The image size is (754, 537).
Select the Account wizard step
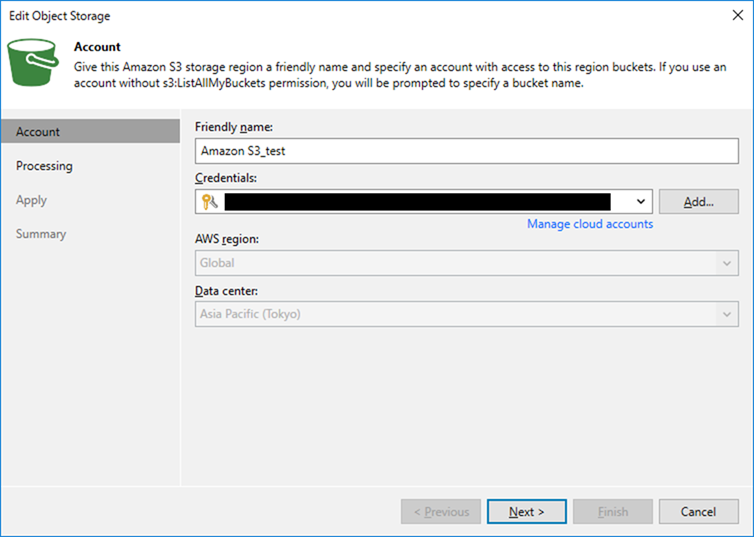[x=90, y=132]
